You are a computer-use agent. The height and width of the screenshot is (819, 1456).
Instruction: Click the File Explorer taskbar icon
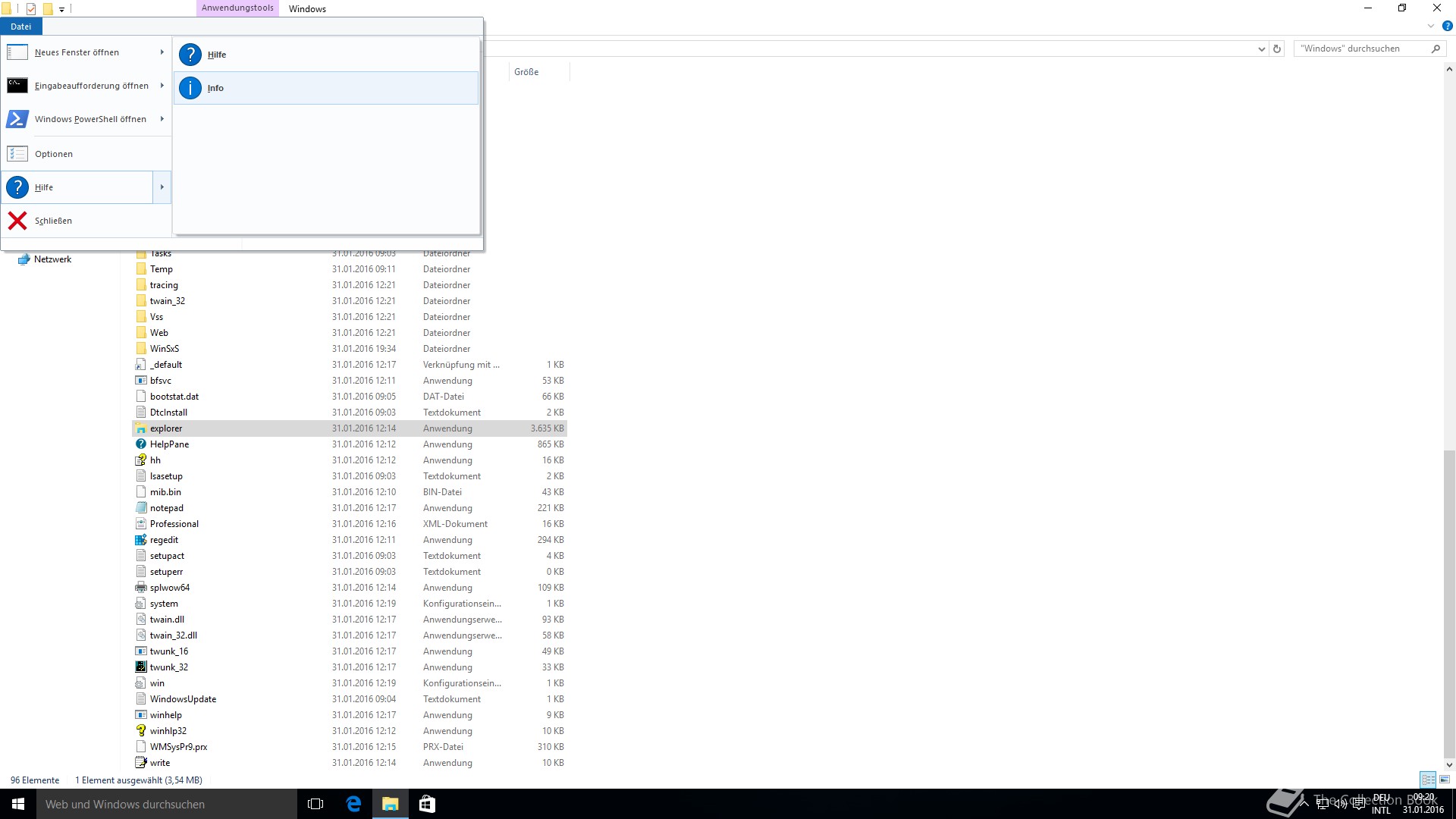(x=390, y=804)
